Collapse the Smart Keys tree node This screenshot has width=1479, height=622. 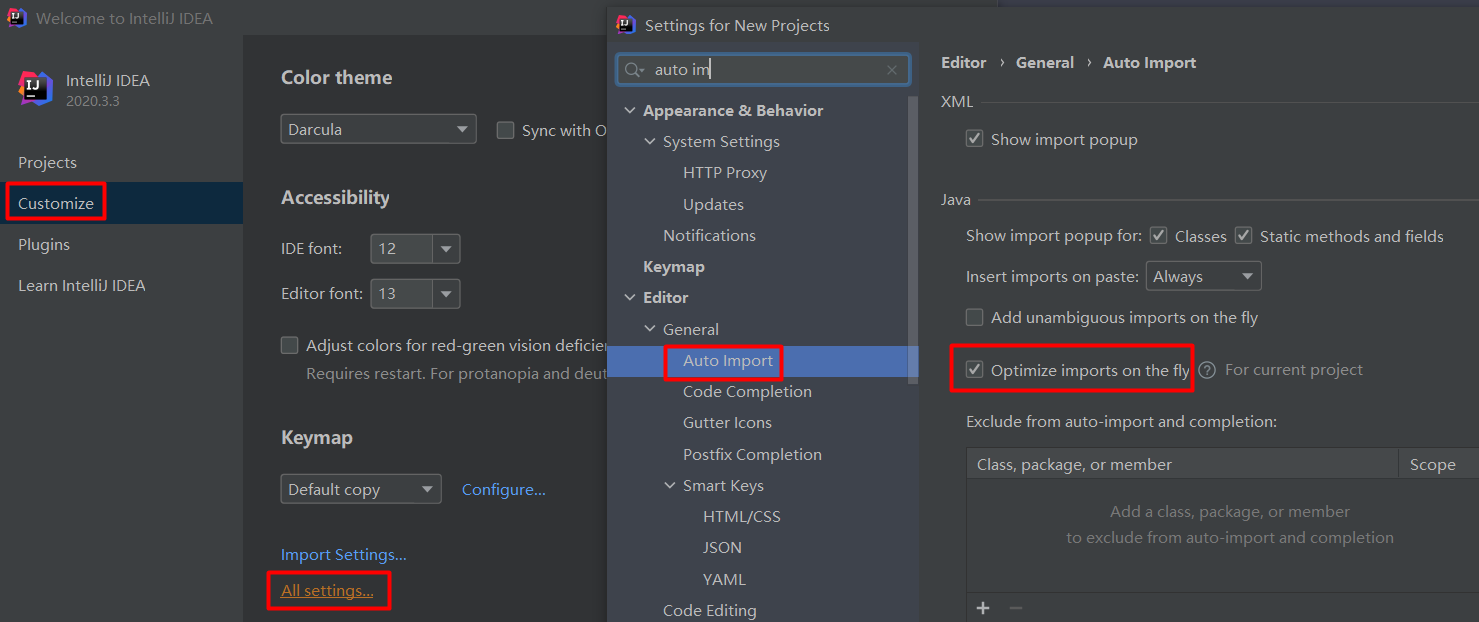pyautogui.click(x=669, y=486)
